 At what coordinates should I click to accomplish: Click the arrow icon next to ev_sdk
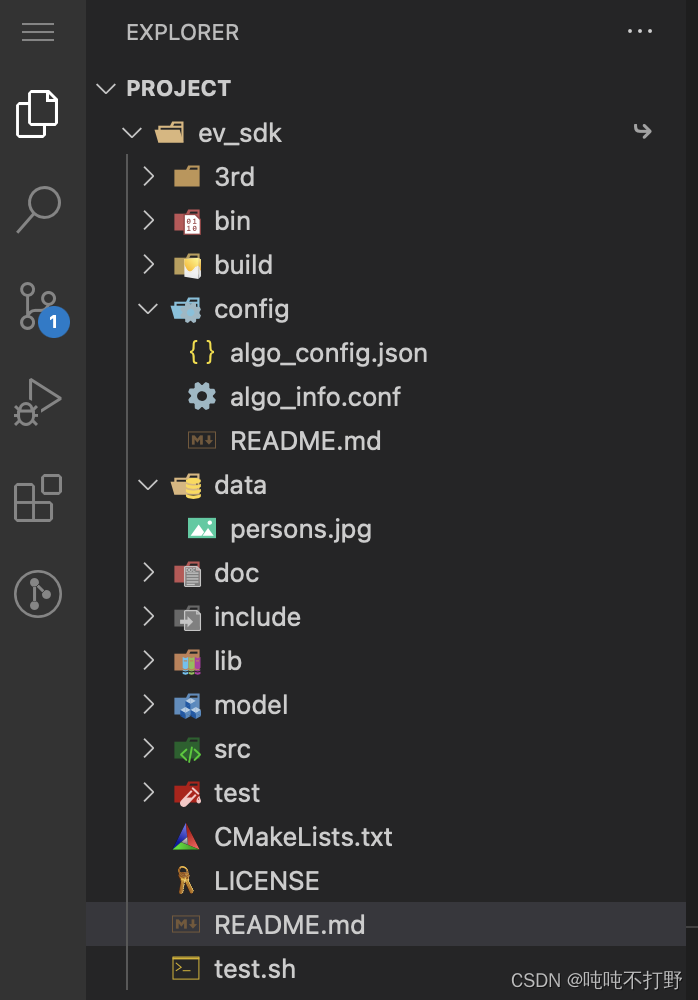(x=642, y=131)
